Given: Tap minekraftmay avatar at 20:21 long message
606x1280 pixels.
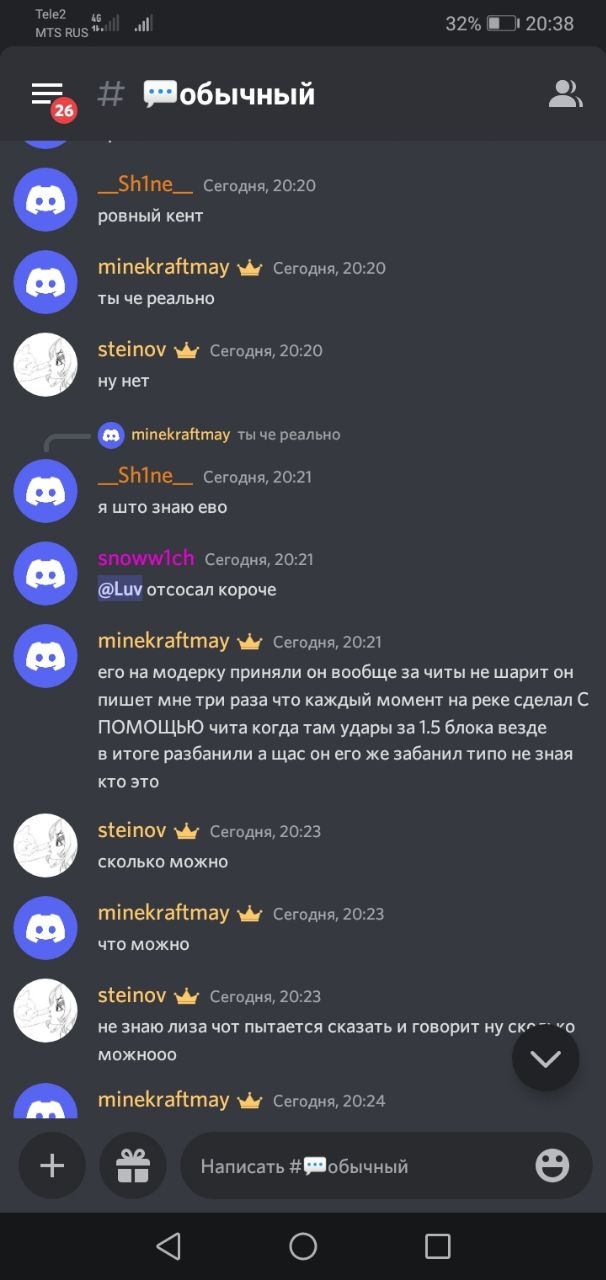Looking at the screenshot, I should coord(45,655).
